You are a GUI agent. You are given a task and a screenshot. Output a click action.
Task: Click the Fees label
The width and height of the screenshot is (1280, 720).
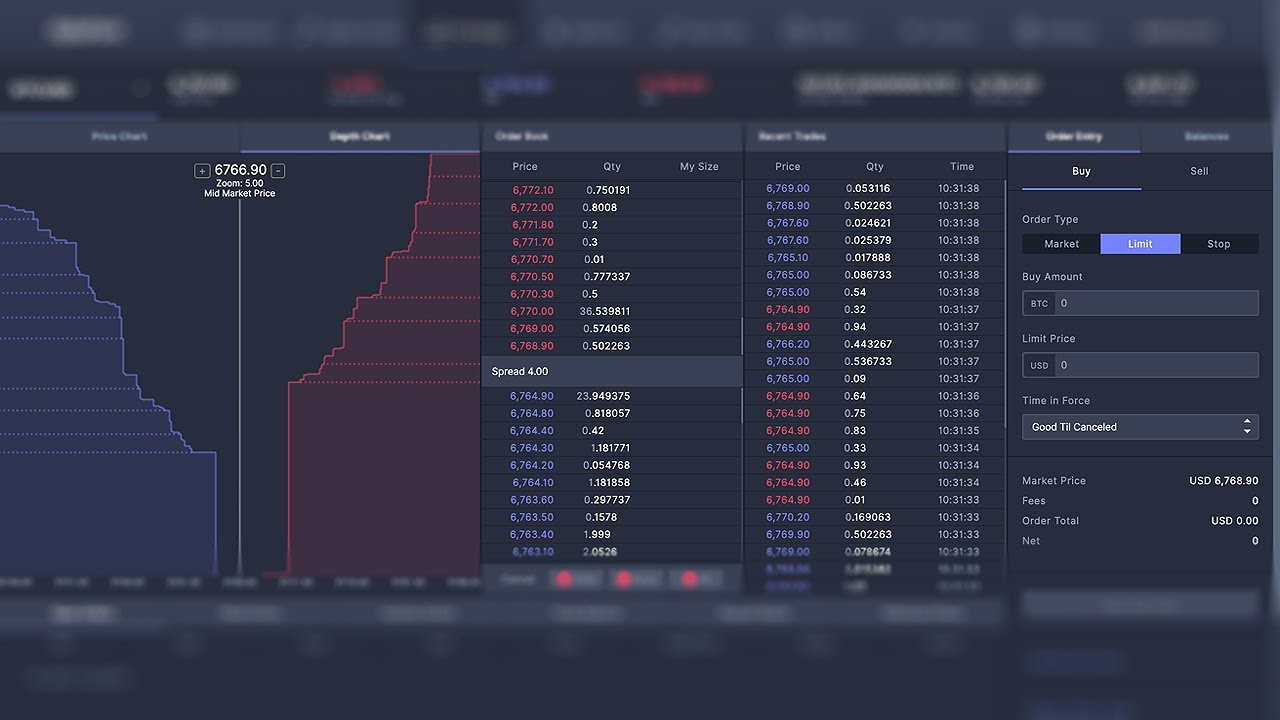coord(1034,501)
